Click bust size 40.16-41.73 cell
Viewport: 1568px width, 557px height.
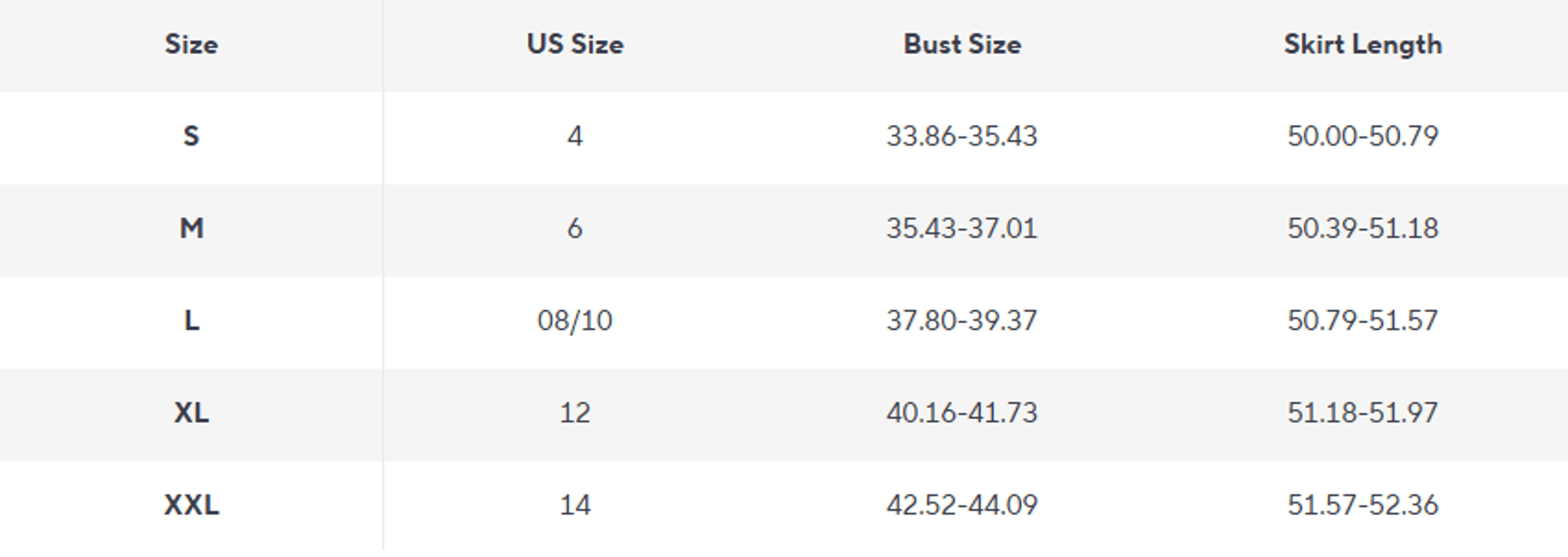point(962,413)
